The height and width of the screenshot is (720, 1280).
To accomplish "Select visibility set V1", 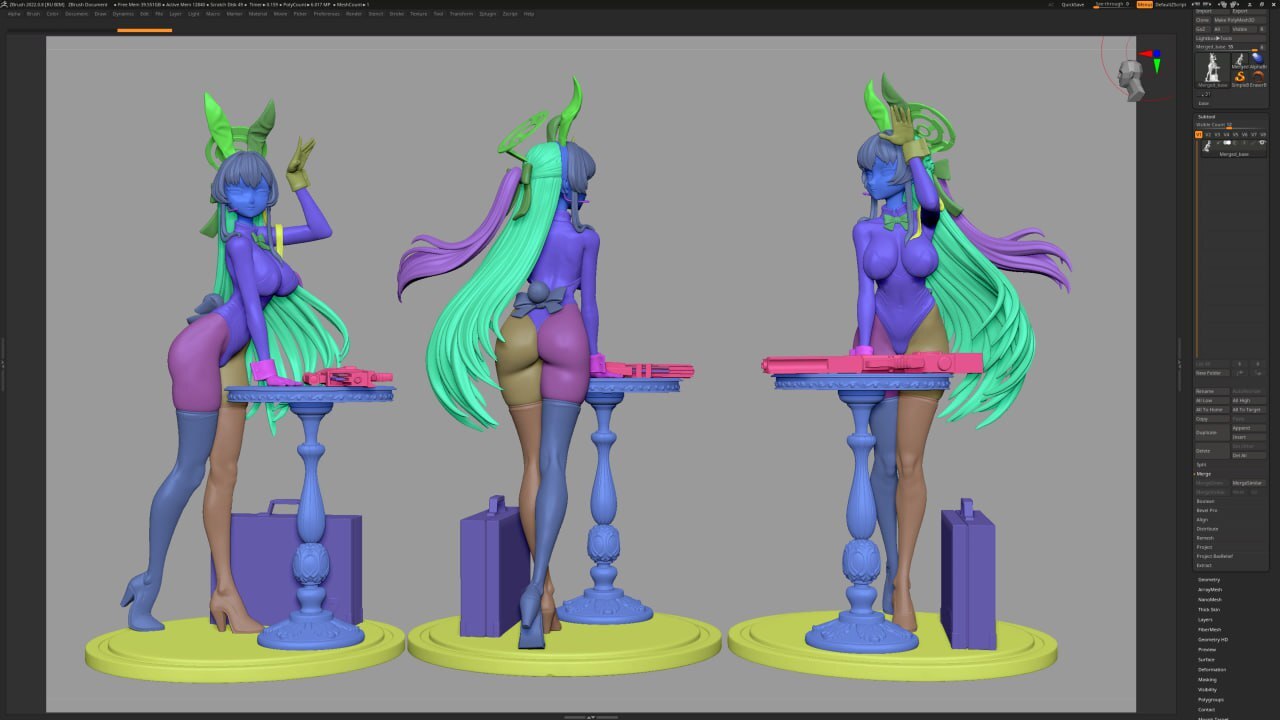I will pos(1199,134).
